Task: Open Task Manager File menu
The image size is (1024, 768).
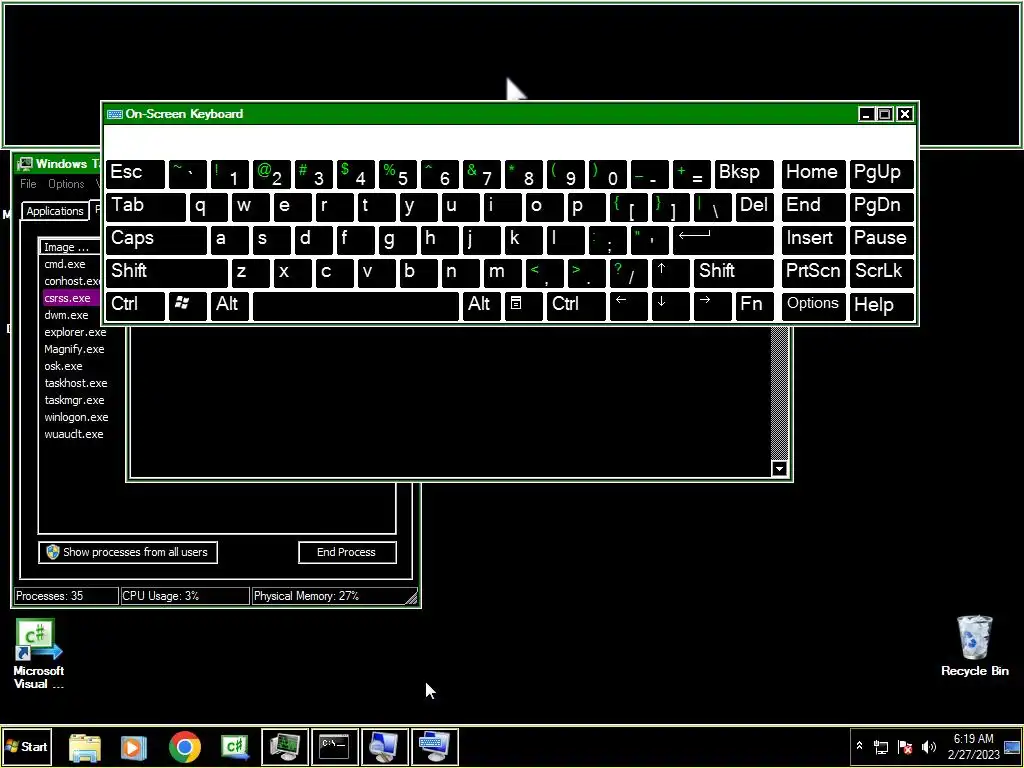Action: (x=28, y=184)
